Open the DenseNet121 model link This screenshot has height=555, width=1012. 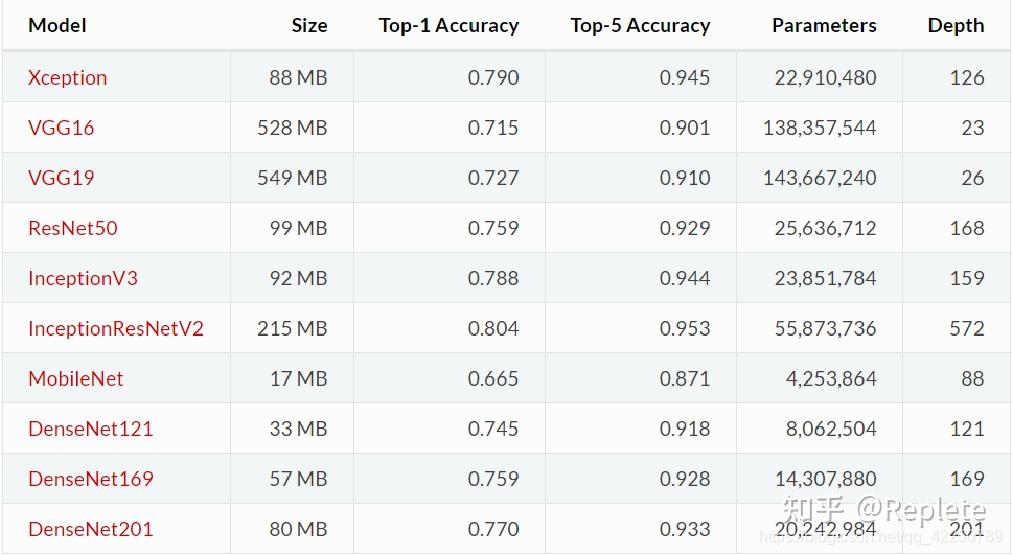(x=90, y=429)
